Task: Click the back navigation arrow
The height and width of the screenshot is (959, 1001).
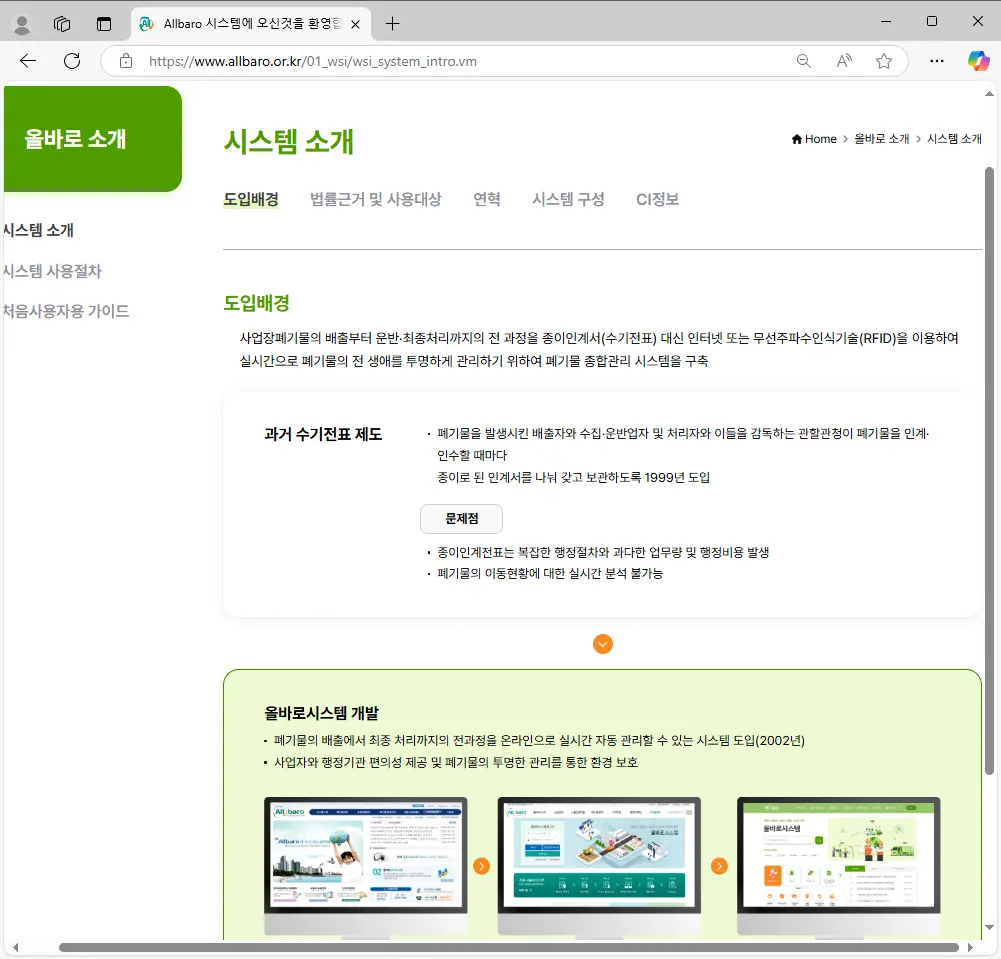Action: pyautogui.click(x=27, y=61)
